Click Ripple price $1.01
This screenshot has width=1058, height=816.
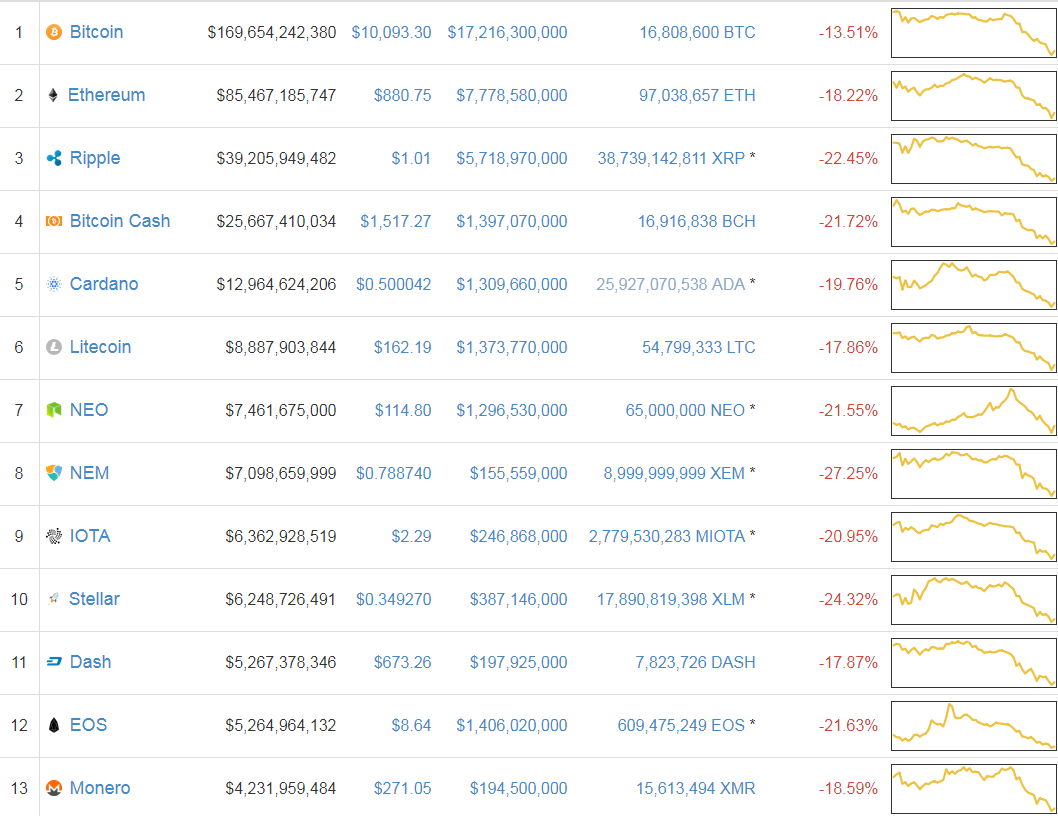[x=411, y=158]
